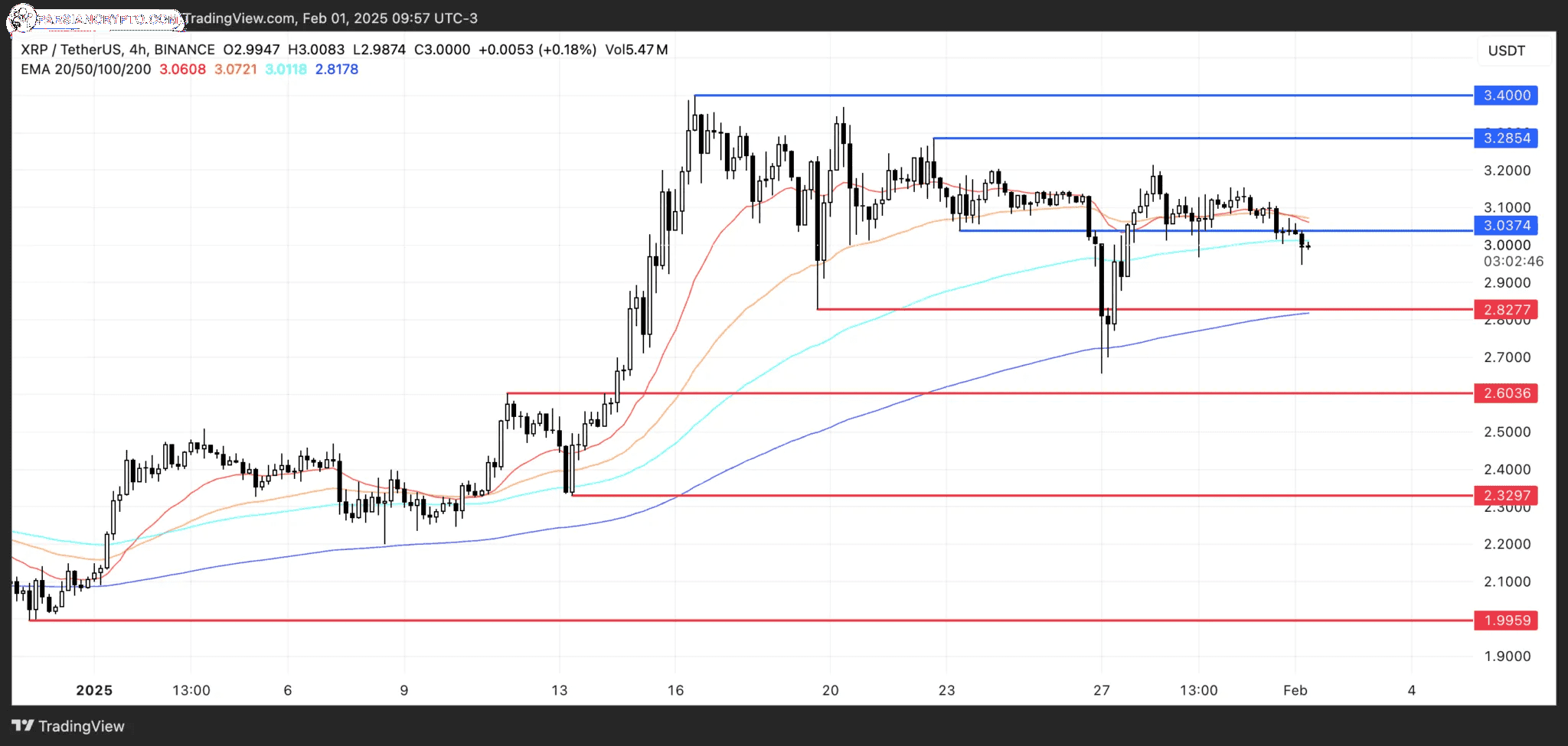Click the TradingView.com timestamp header text
Screen dimensions: 1568x746
point(330,18)
